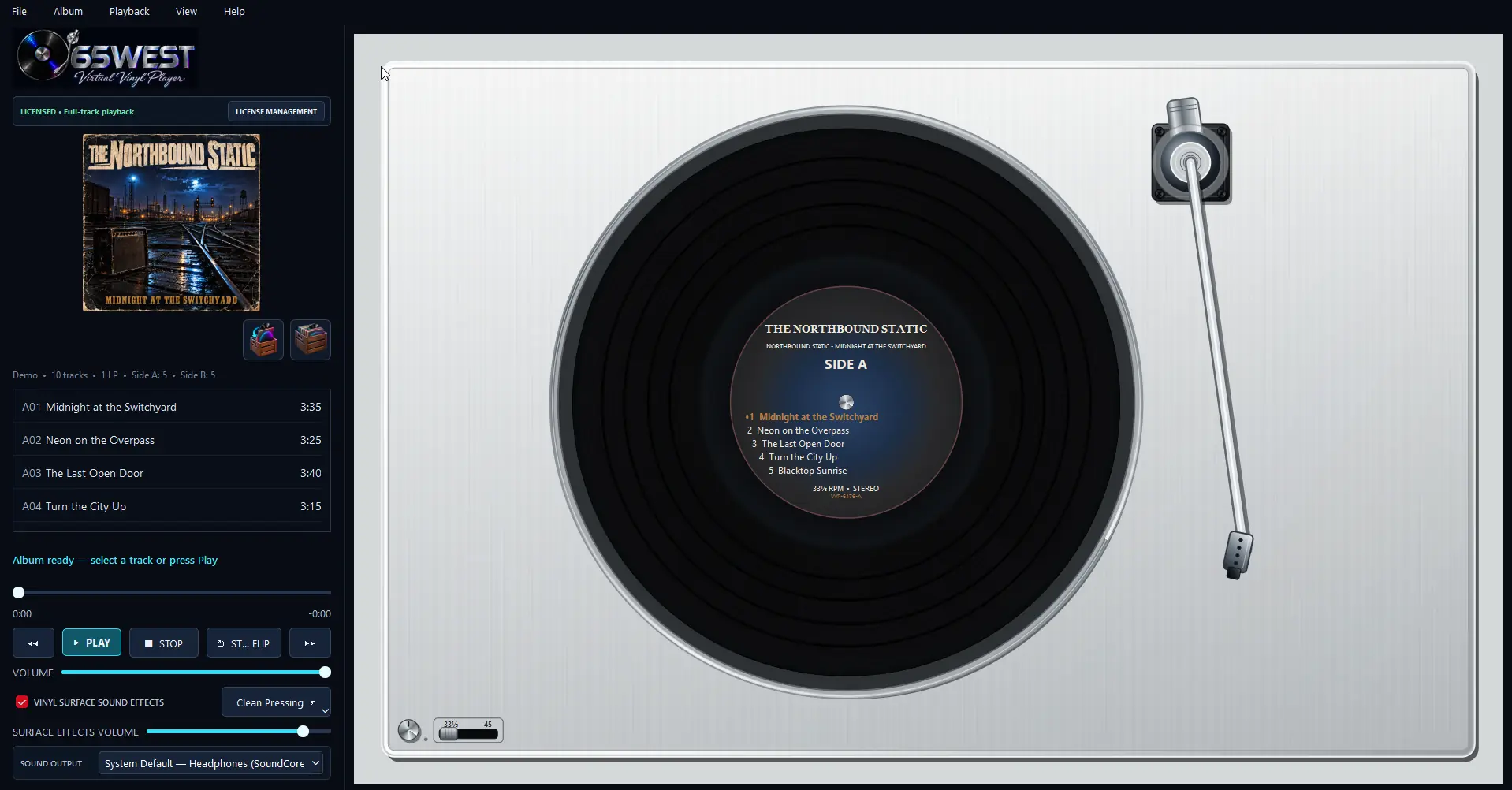Click the 3:35 duration of track A01
The height and width of the screenshot is (790, 1512).
pyautogui.click(x=311, y=407)
